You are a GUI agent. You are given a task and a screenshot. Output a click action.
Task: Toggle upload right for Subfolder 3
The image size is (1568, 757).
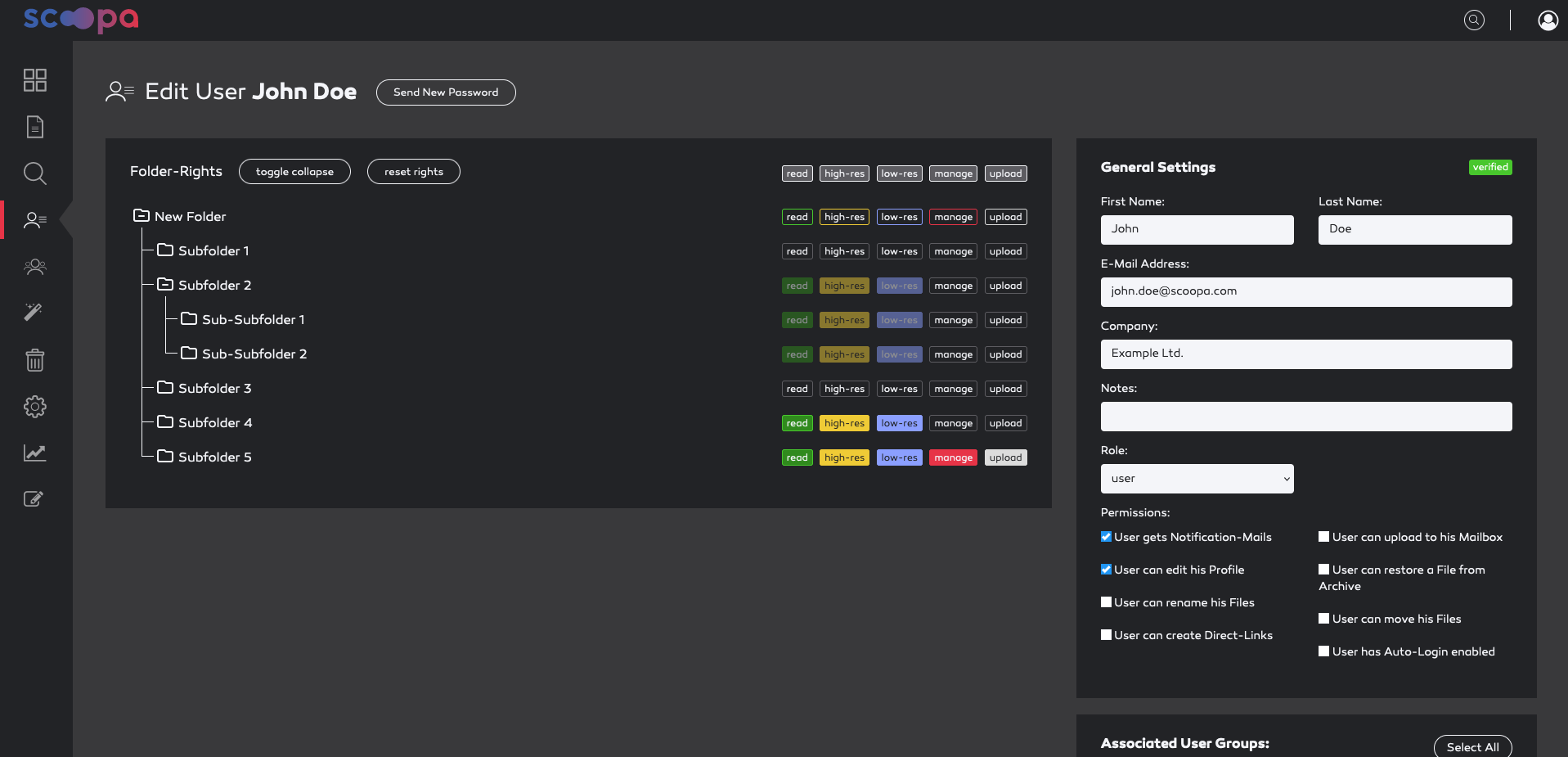click(x=1005, y=389)
